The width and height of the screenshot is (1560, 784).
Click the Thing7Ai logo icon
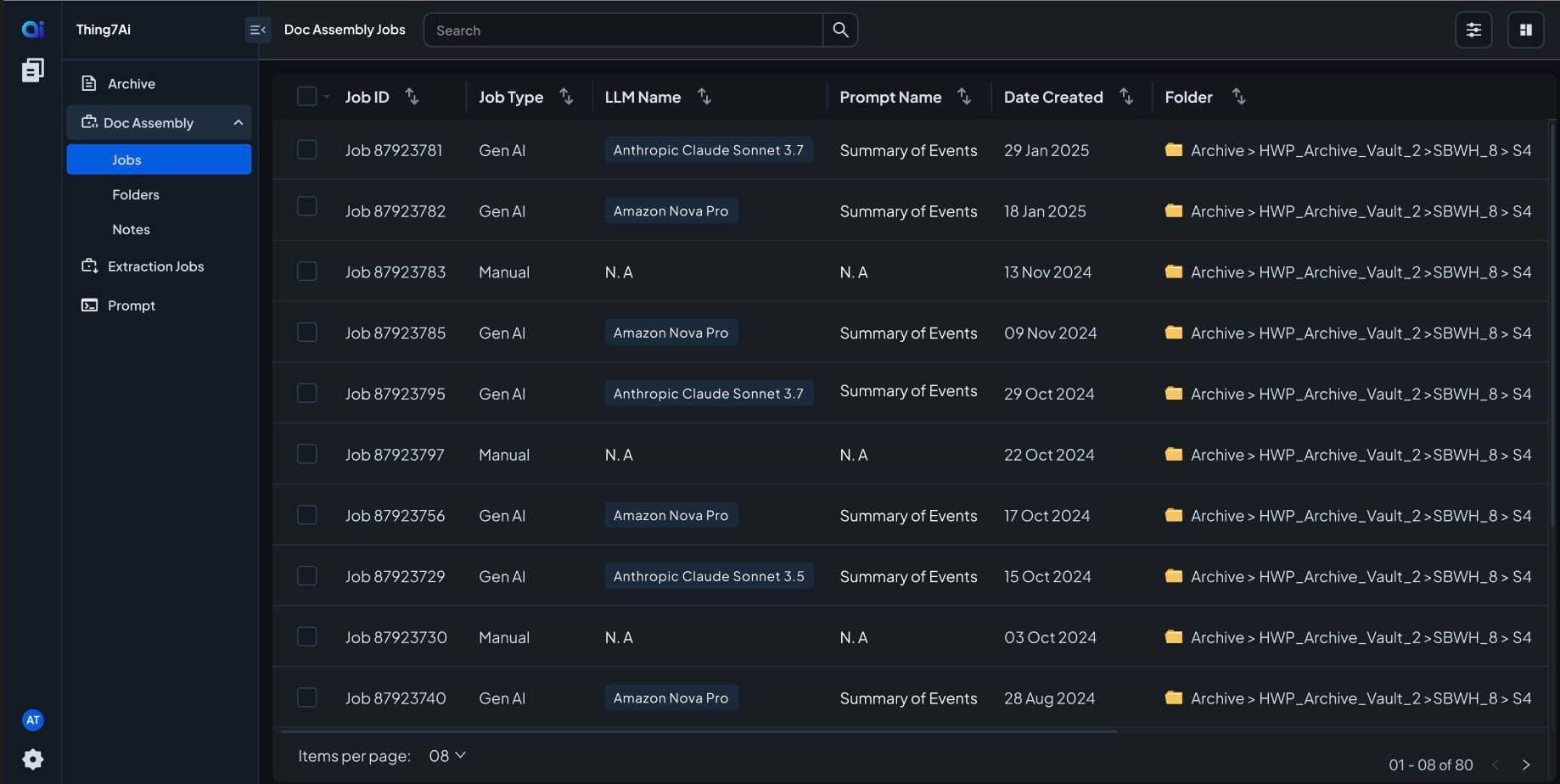32,29
